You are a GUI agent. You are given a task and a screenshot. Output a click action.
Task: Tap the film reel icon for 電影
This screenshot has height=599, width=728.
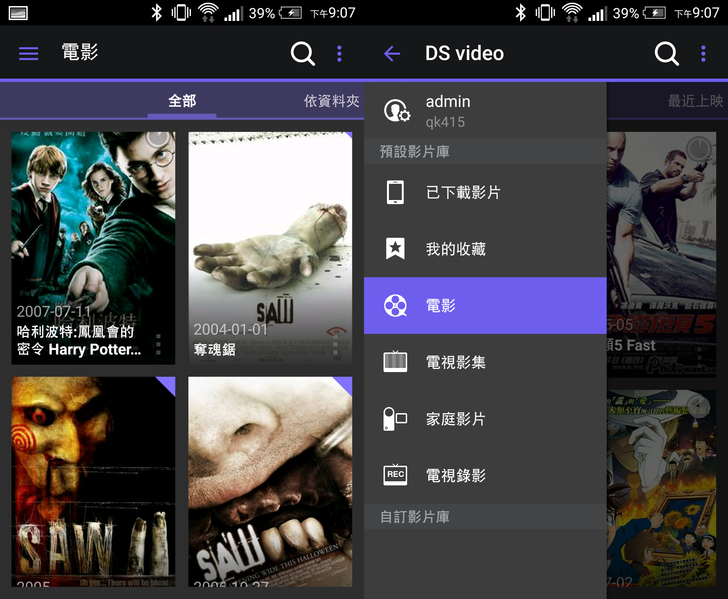[x=395, y=306]
